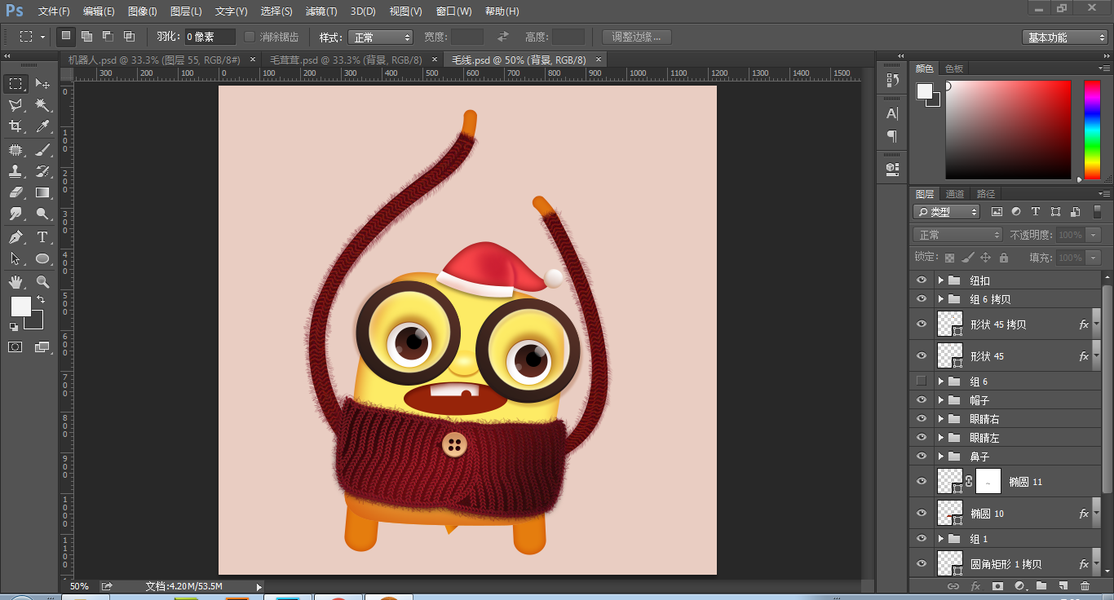Image resolution: width=1114 pixels, height=600 pixels.
Task: Select the Crop tool
Action: coord(16,126)
